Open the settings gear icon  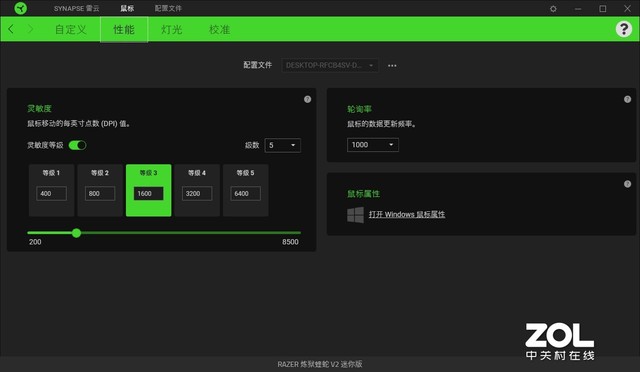pos(553,9)
